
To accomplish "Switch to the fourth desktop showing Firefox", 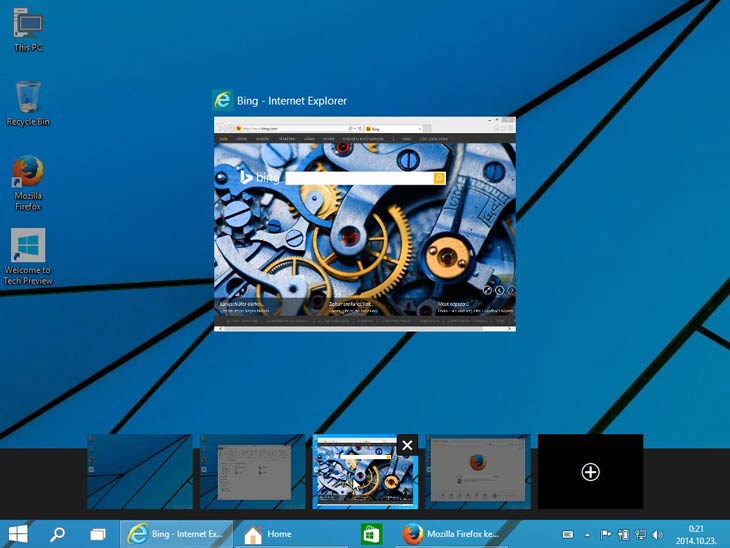I will (x=478, y=472).
